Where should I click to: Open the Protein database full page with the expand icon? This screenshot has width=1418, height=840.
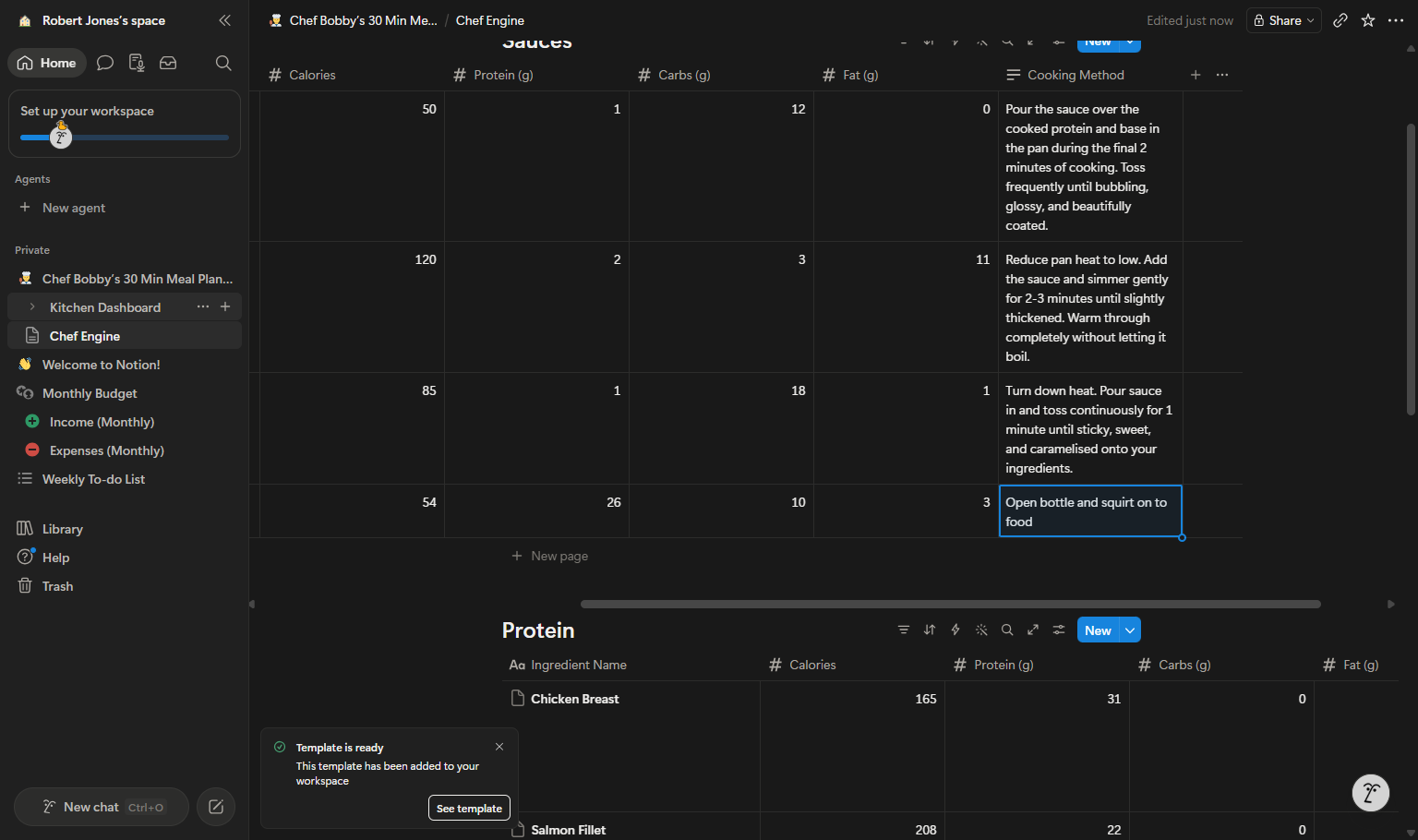[x=1033, y=630]
